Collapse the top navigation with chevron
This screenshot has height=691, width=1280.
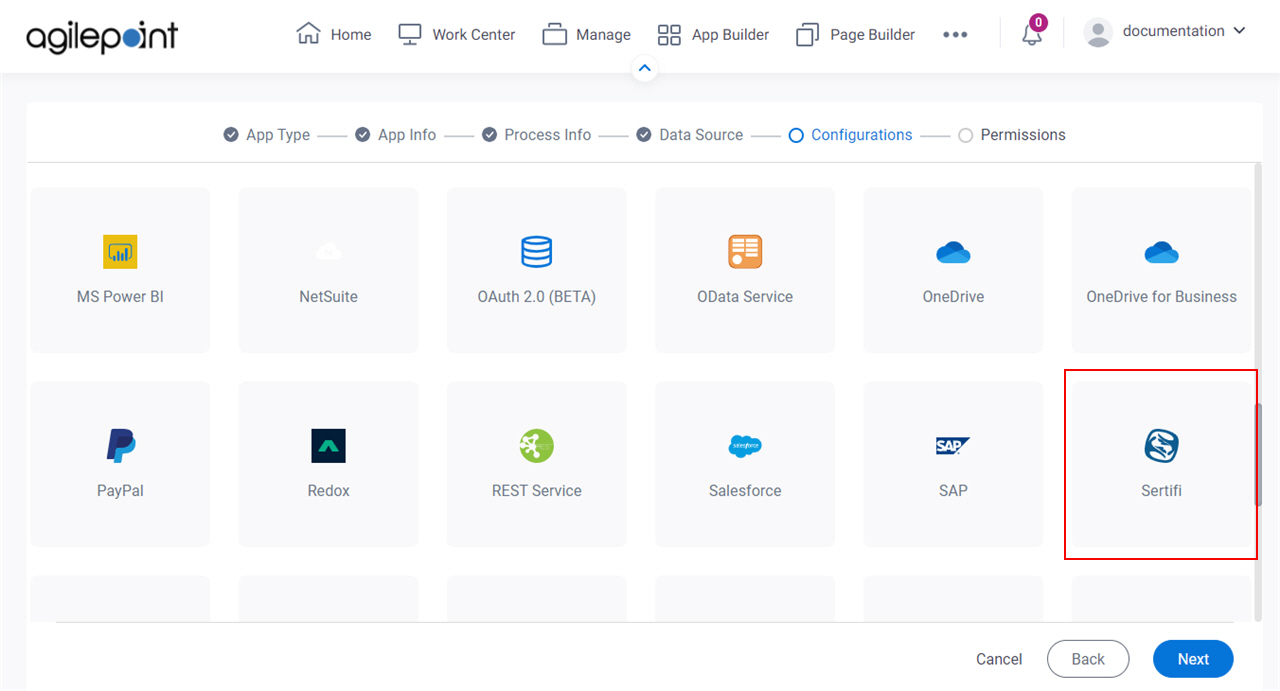point(645,69)
